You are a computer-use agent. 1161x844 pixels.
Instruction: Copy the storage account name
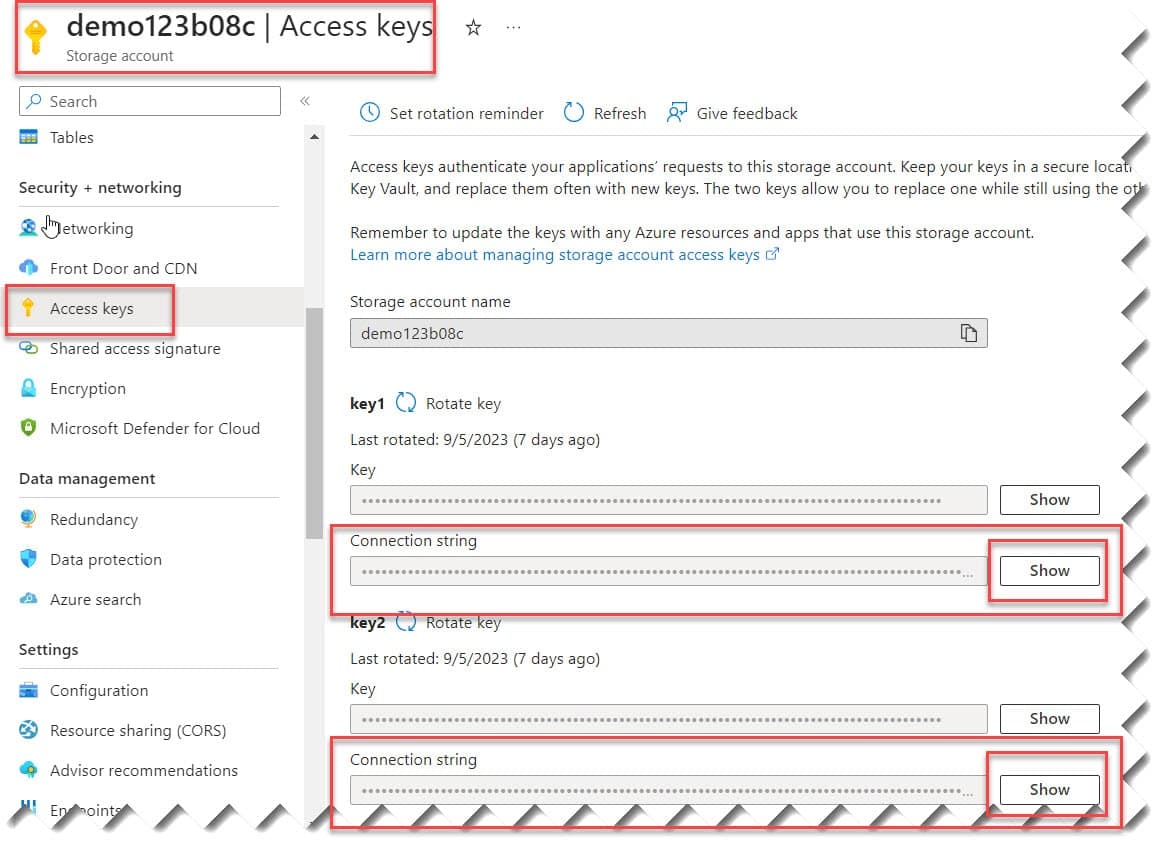[x=968, y=333]
